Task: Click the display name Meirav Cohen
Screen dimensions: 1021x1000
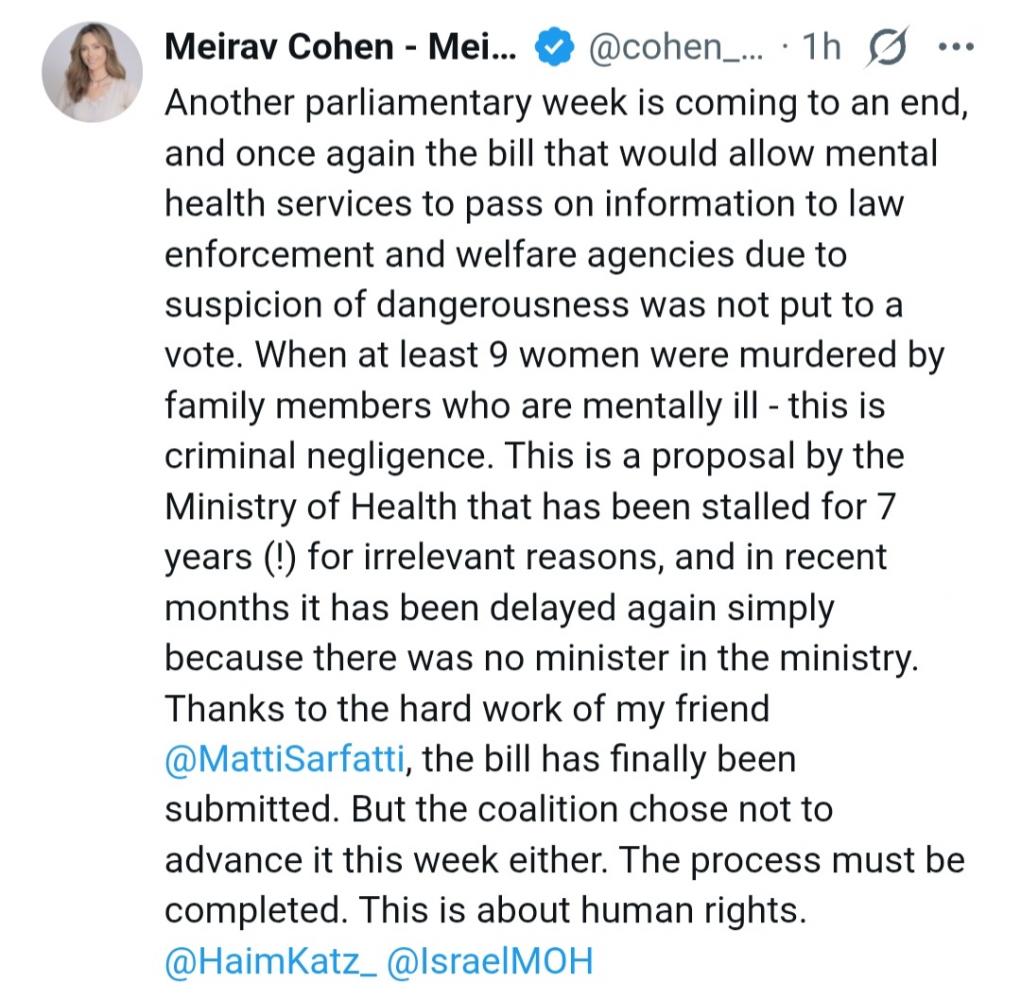Action: (x=339, y=48)
